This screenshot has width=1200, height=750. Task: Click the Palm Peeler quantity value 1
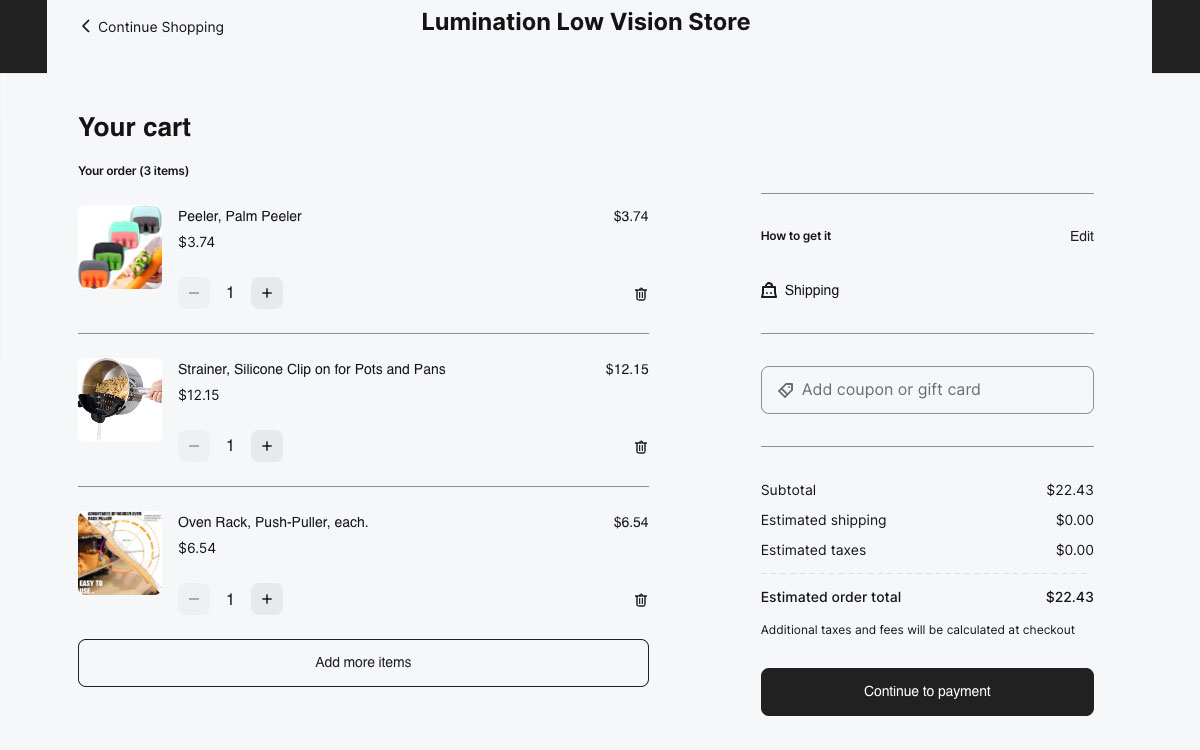[x=230, y=293]
